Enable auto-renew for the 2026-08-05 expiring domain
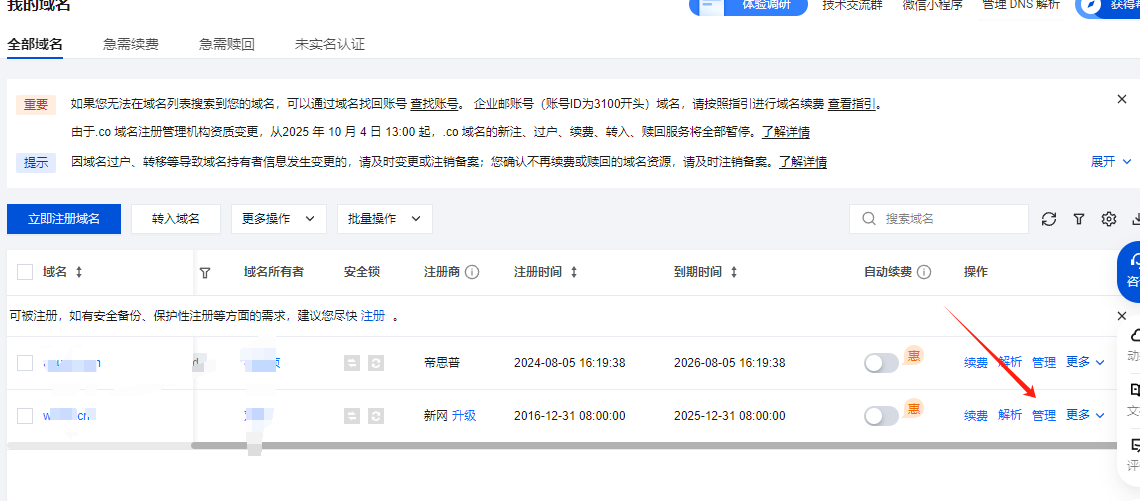Image resolution: width=1140 pixels, height=501 pixels. [x=881, y=363]
